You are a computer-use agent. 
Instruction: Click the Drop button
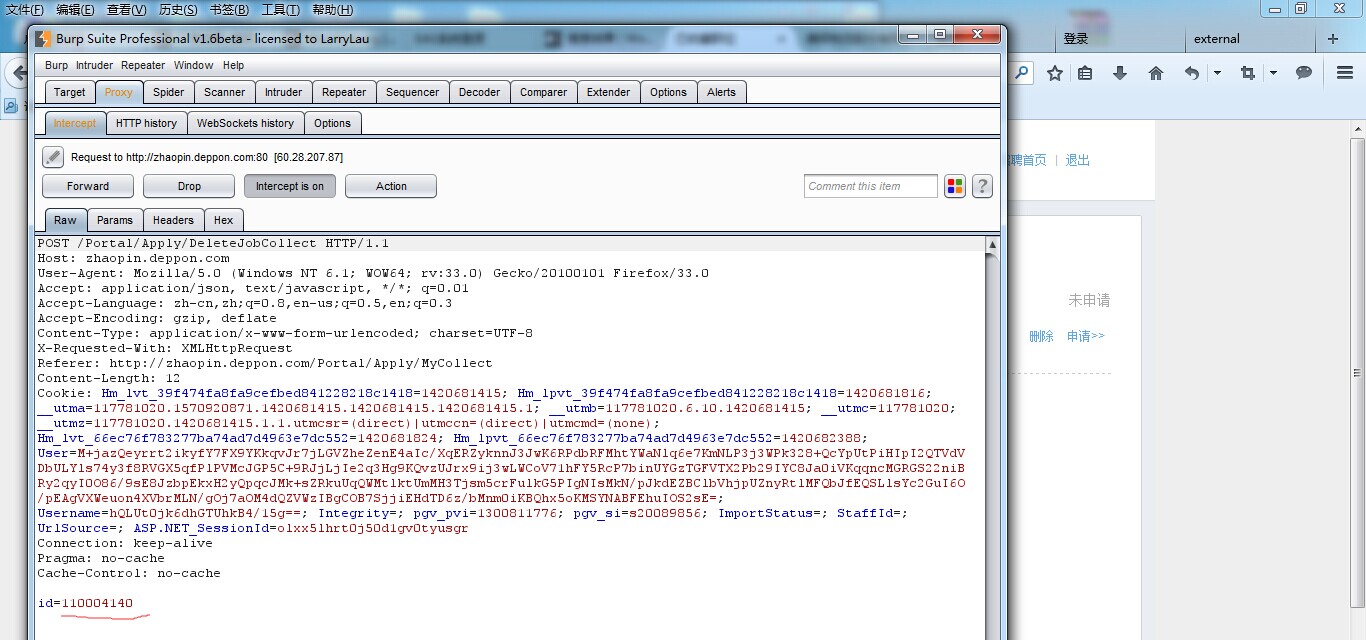189,186
